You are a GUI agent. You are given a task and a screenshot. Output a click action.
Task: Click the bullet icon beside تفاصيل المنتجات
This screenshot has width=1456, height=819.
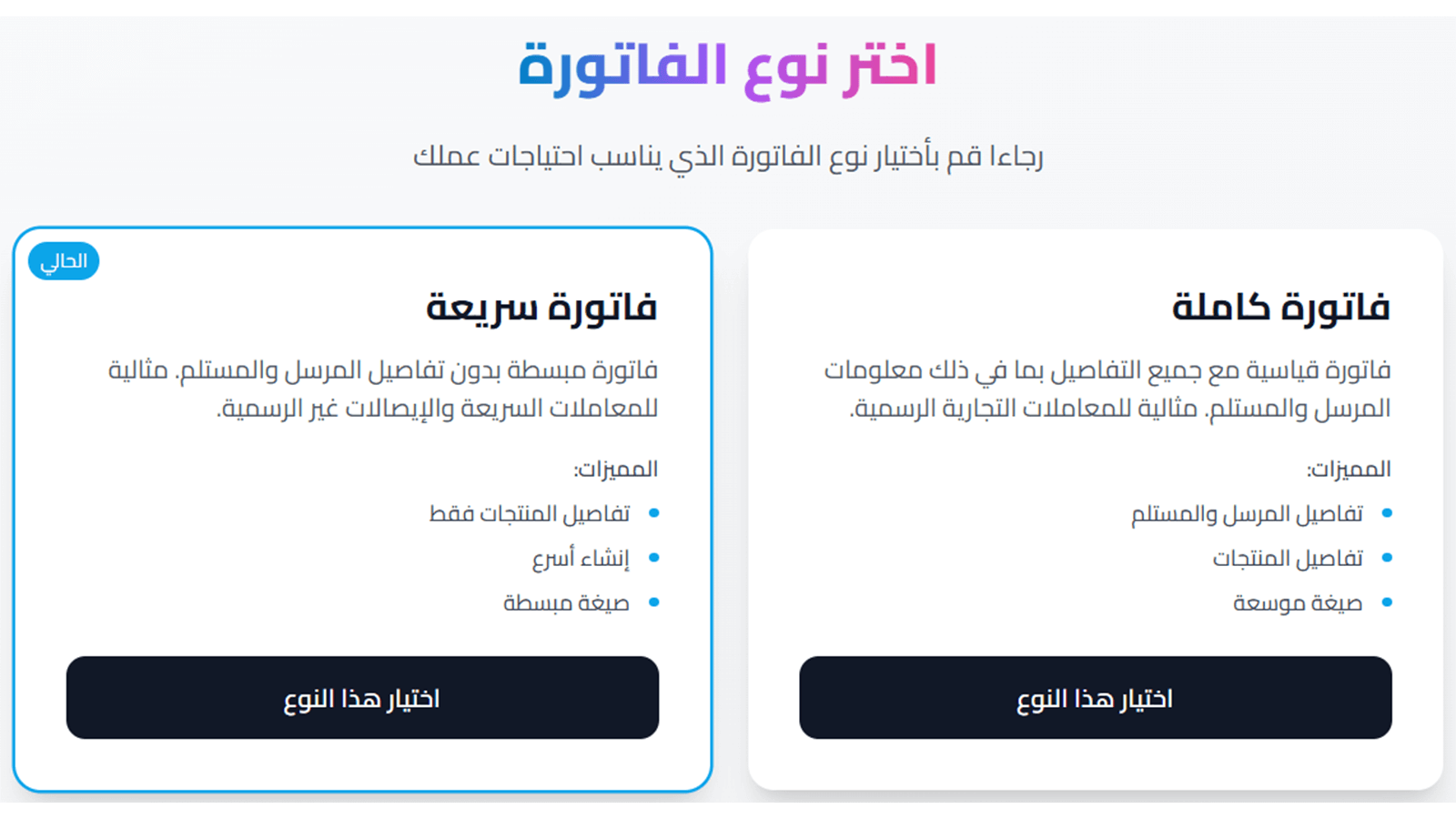tap(1387, 558)
